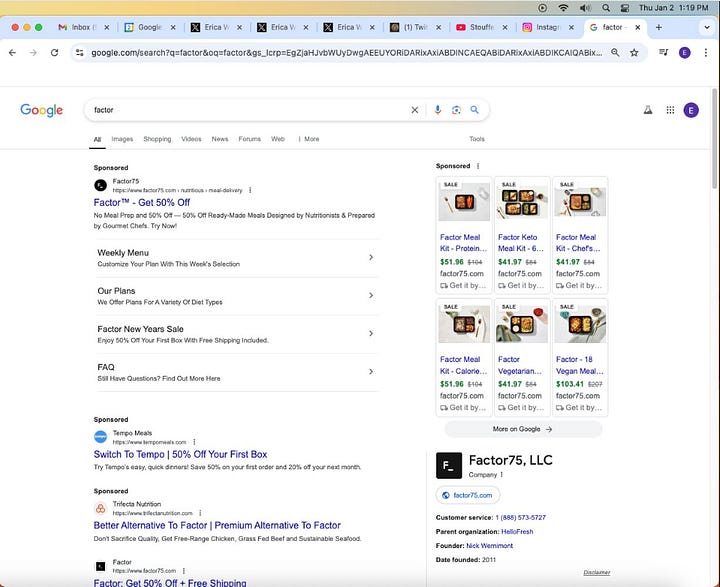Click the address bar URL

tap(347, 53)
